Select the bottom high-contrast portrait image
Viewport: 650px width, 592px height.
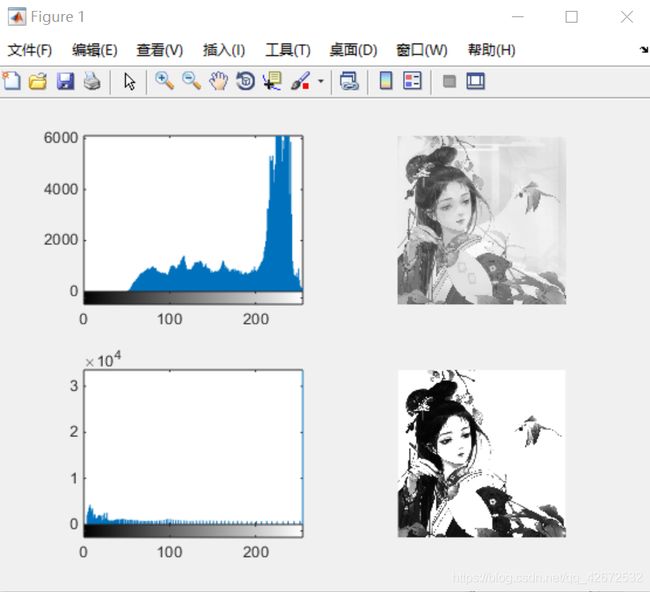pos(482,454)
